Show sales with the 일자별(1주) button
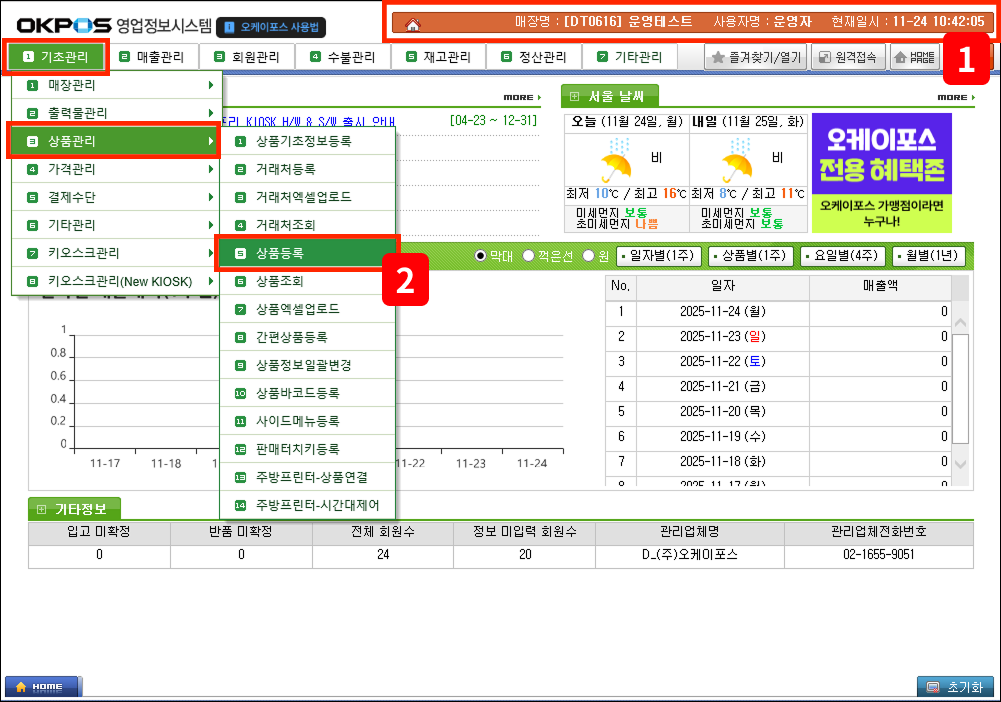This screenshot has width=1001, height=702. coord(657,256)
